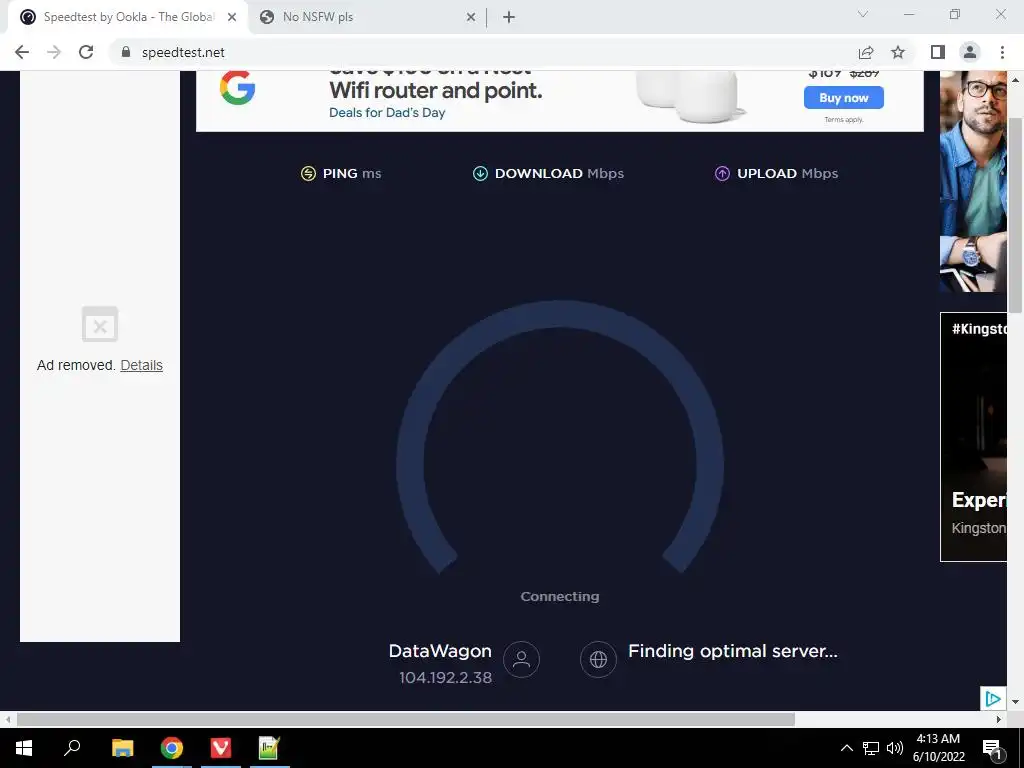Open the Windows Start menu
1024x768 pixels.
coord(24,748)
